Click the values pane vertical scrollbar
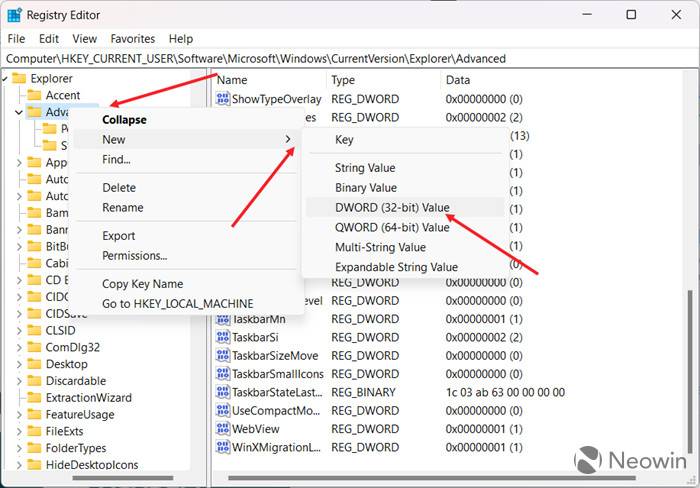Screen dimensions: 700x488 (688, 350)
